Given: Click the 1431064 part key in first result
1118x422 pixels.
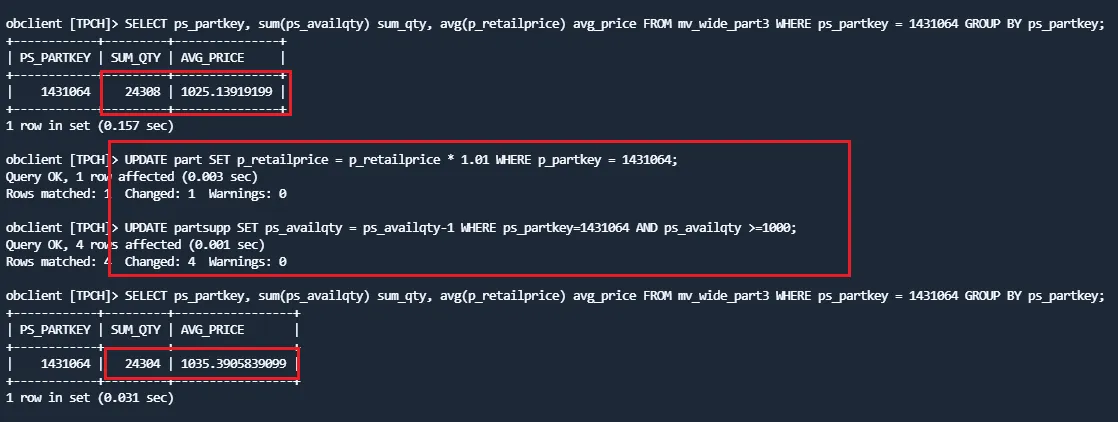Looking at the screenshot, I should [x=66, y=91].
